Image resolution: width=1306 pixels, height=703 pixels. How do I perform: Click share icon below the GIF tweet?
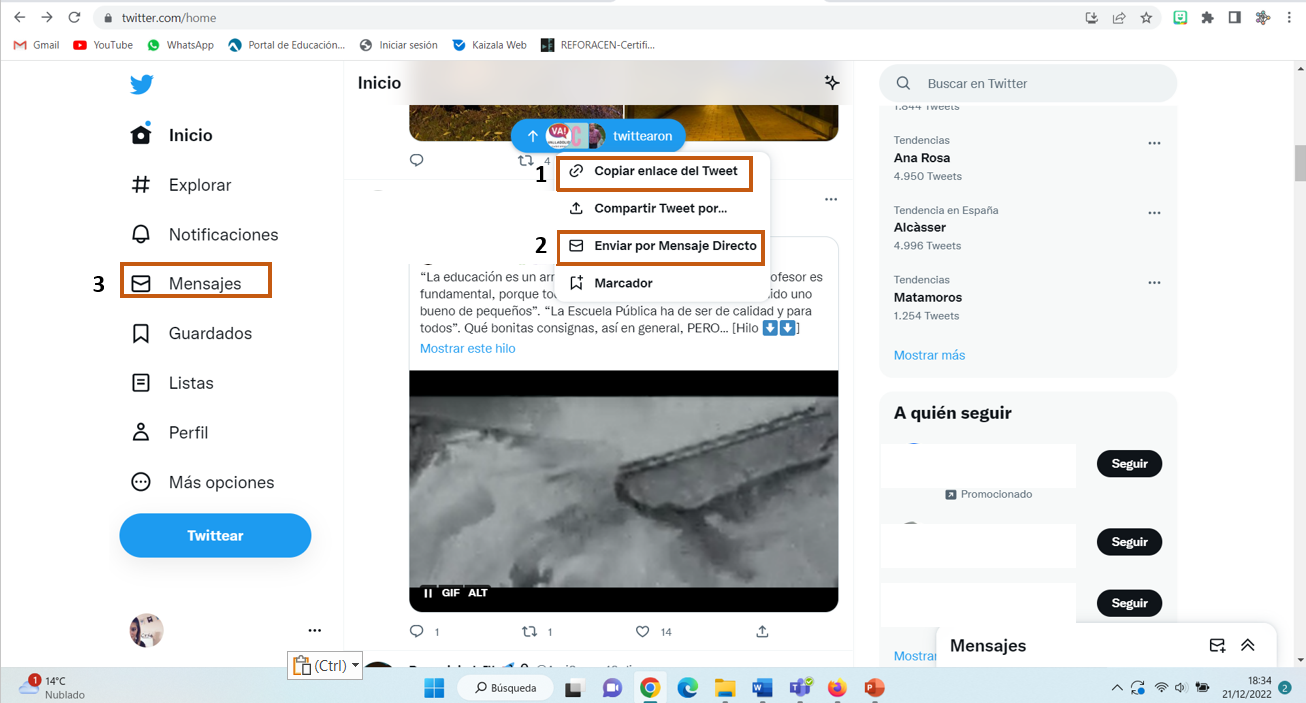point(762,632)
